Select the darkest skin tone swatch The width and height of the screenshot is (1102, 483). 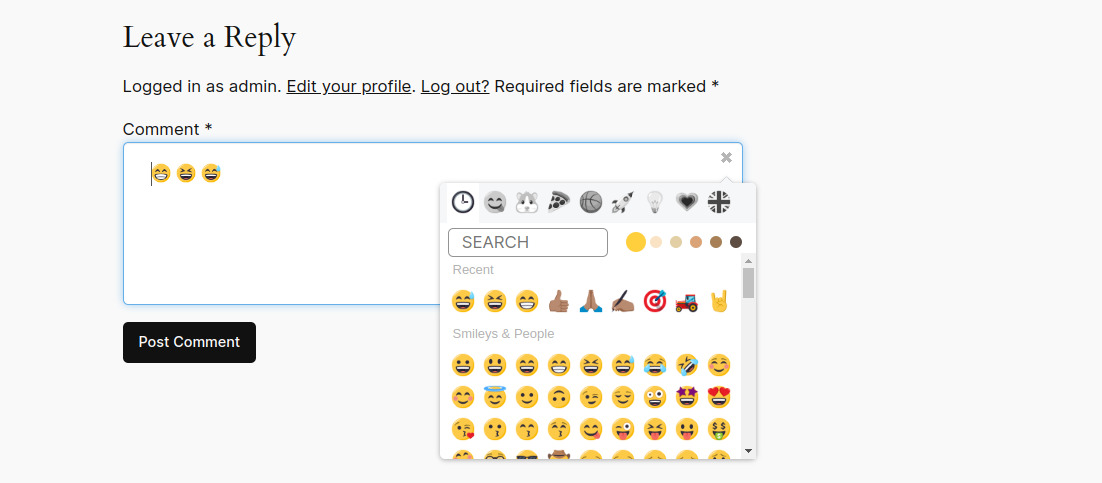tap(736, 242)
